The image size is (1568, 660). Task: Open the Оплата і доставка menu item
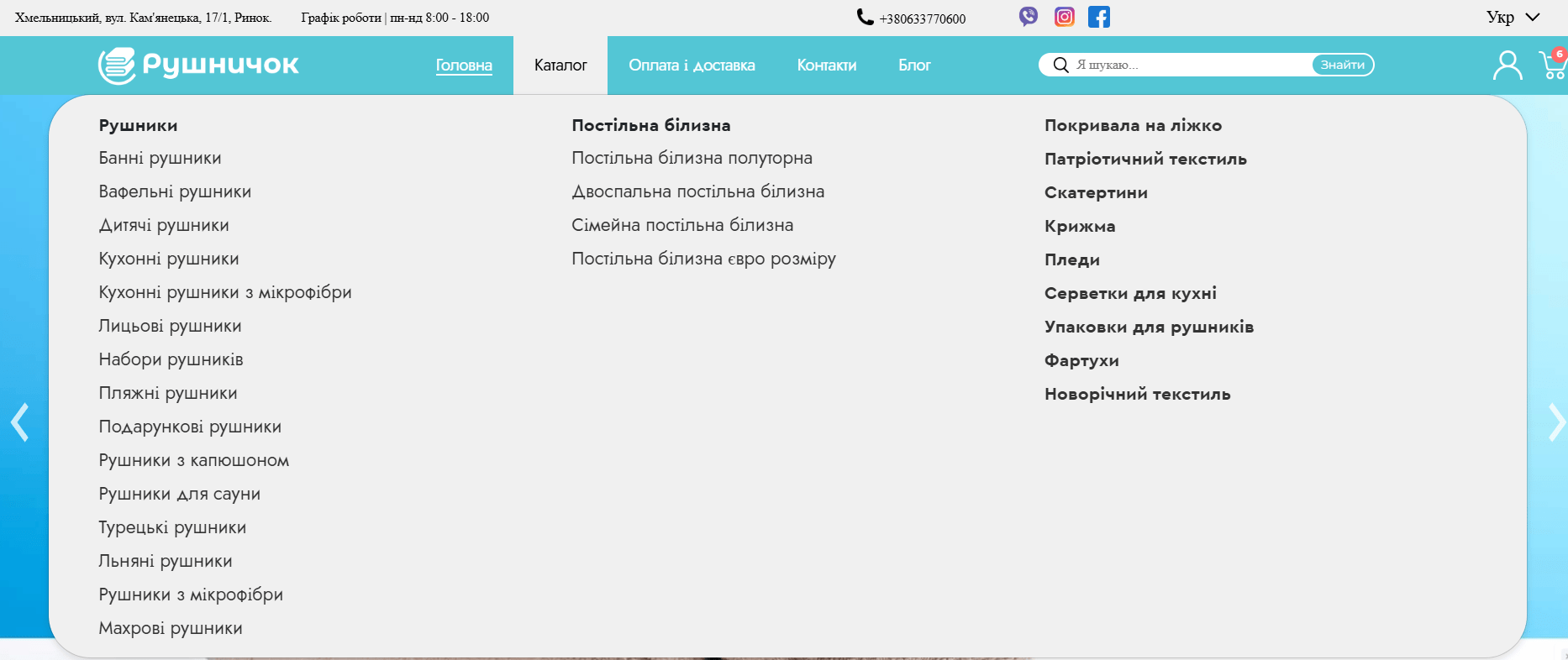[x=692, y=65]
